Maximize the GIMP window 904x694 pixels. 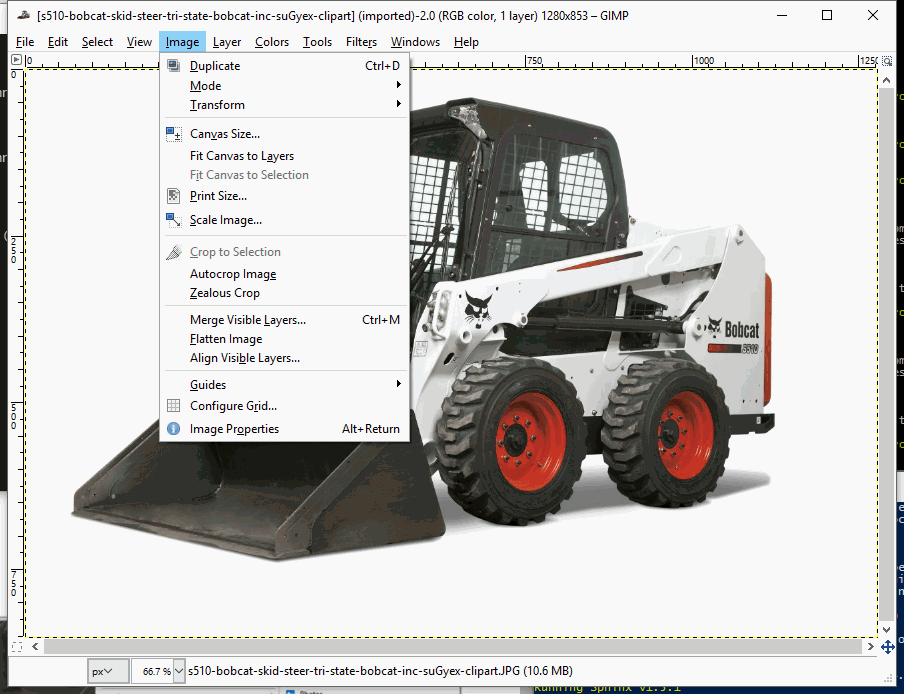click(827, 16)
